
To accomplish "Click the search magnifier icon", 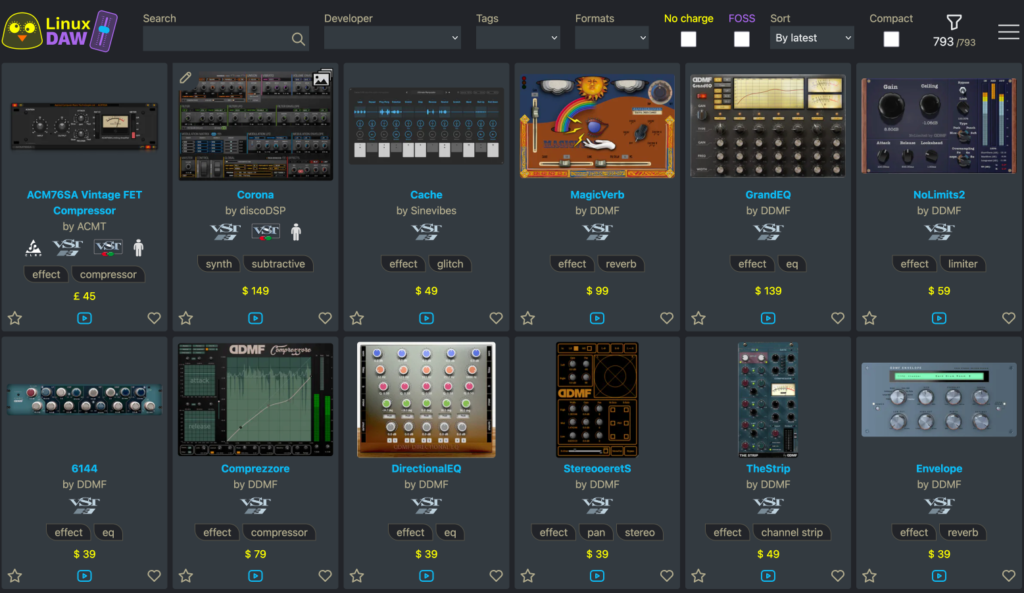I will point(298,39).
